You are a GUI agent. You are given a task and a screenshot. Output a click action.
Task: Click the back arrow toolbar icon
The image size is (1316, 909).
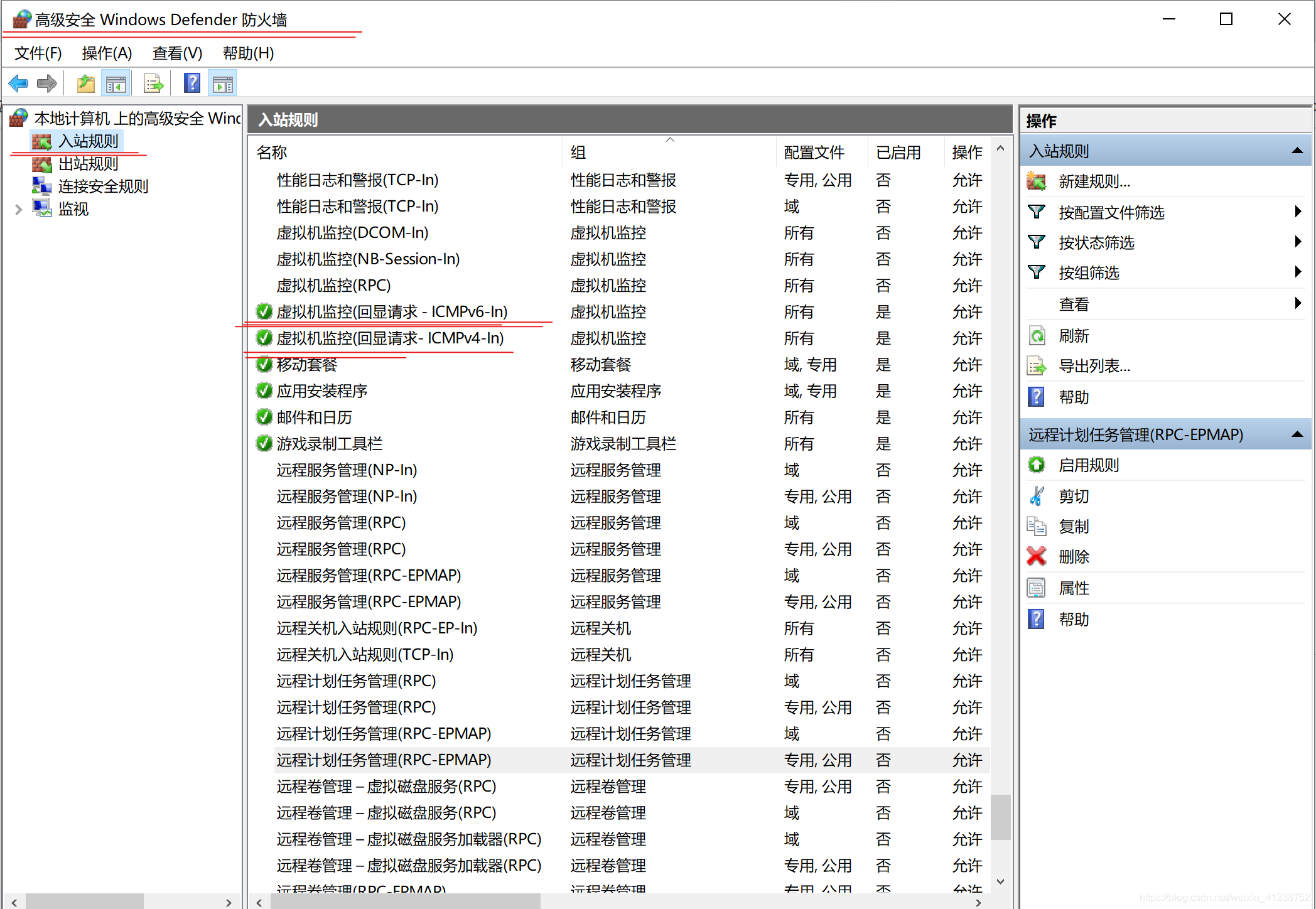pos(18,83)
